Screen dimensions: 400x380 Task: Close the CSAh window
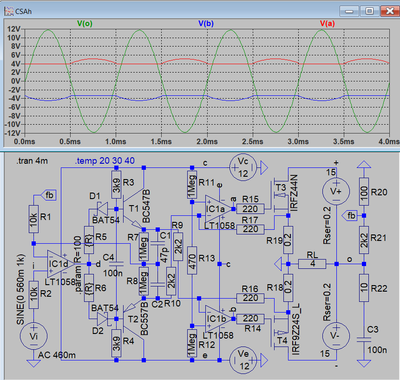tap(389, 11)
